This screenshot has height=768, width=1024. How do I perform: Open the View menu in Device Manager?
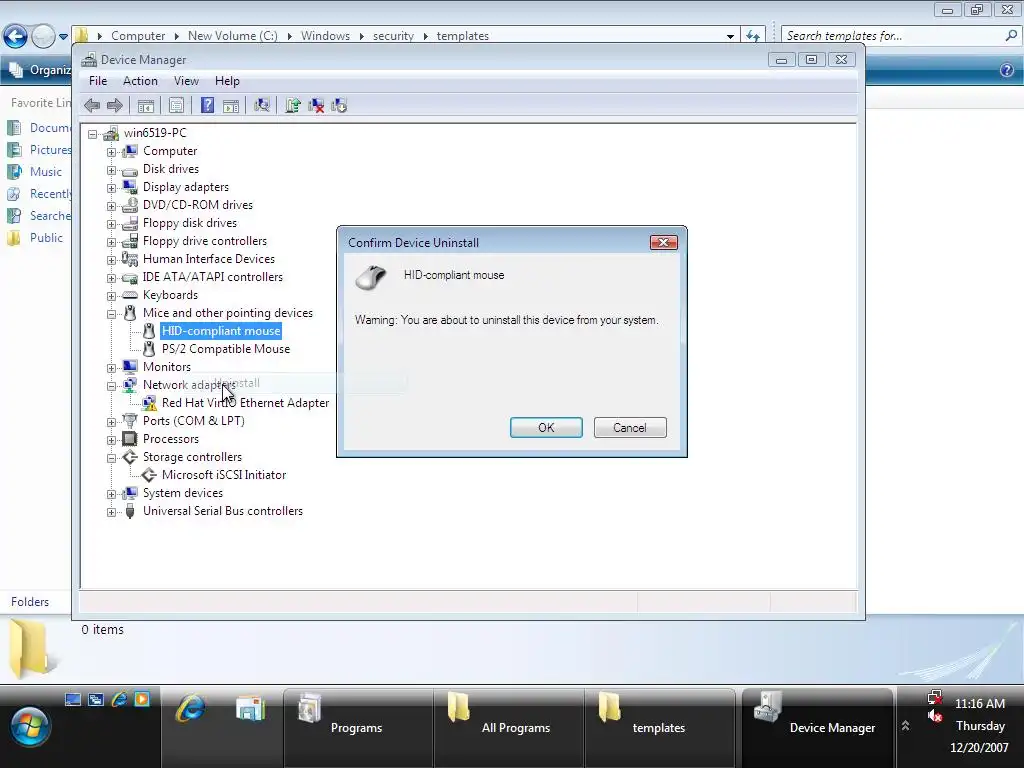186,81
